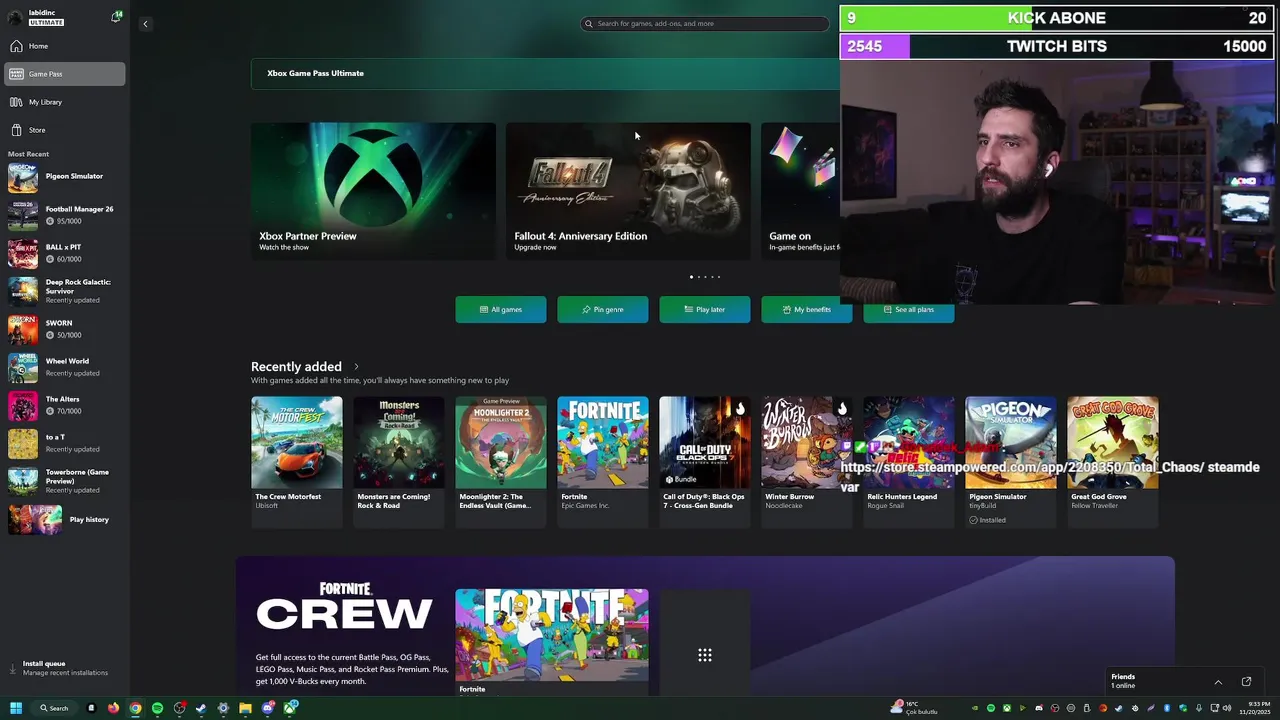
Task: Click the Pin genre button
Action: click(x=603, y=310)
